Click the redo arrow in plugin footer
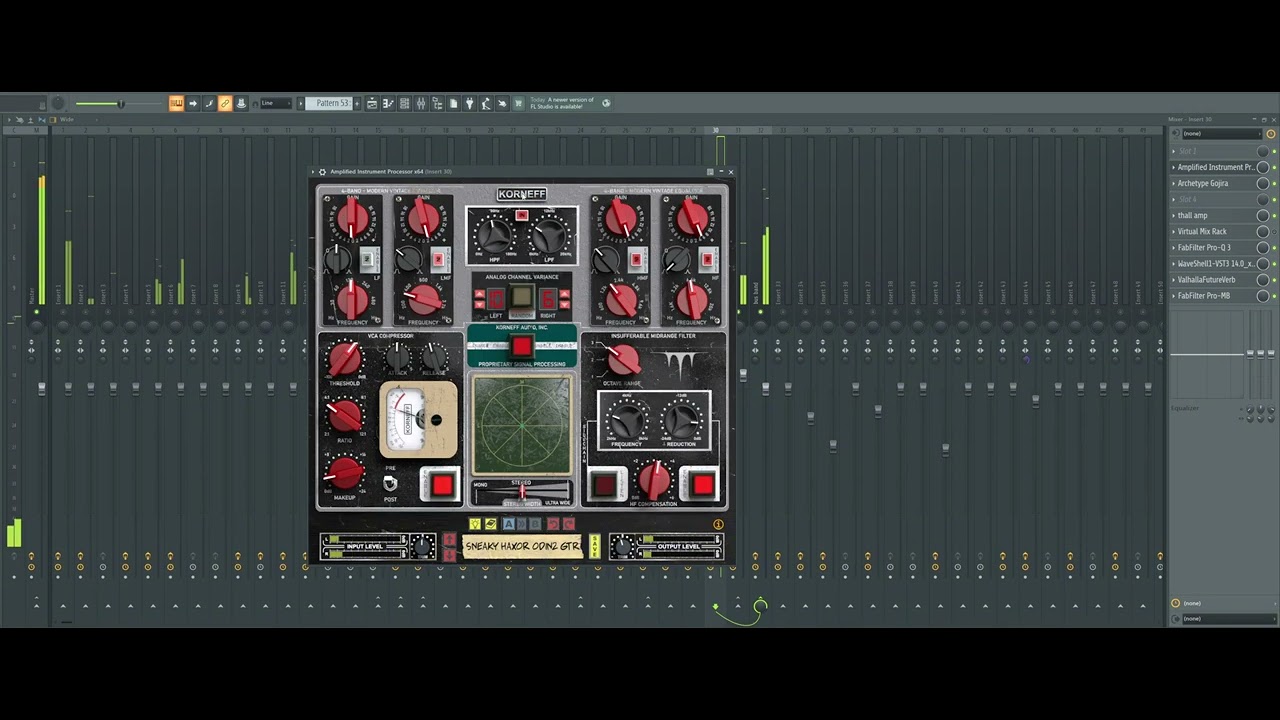The height and width of the screenshot is (720, 1280). click(569, 524)
